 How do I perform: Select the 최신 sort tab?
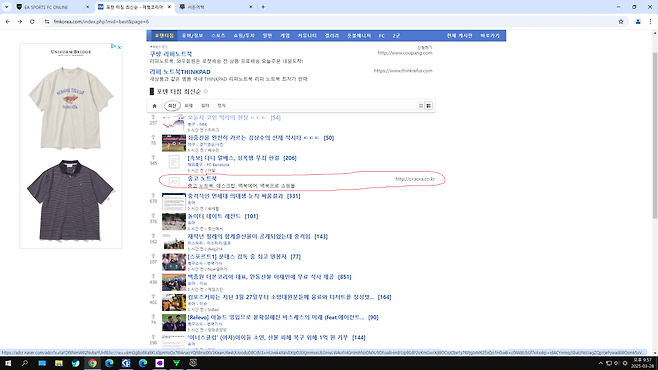pos(172,106)
